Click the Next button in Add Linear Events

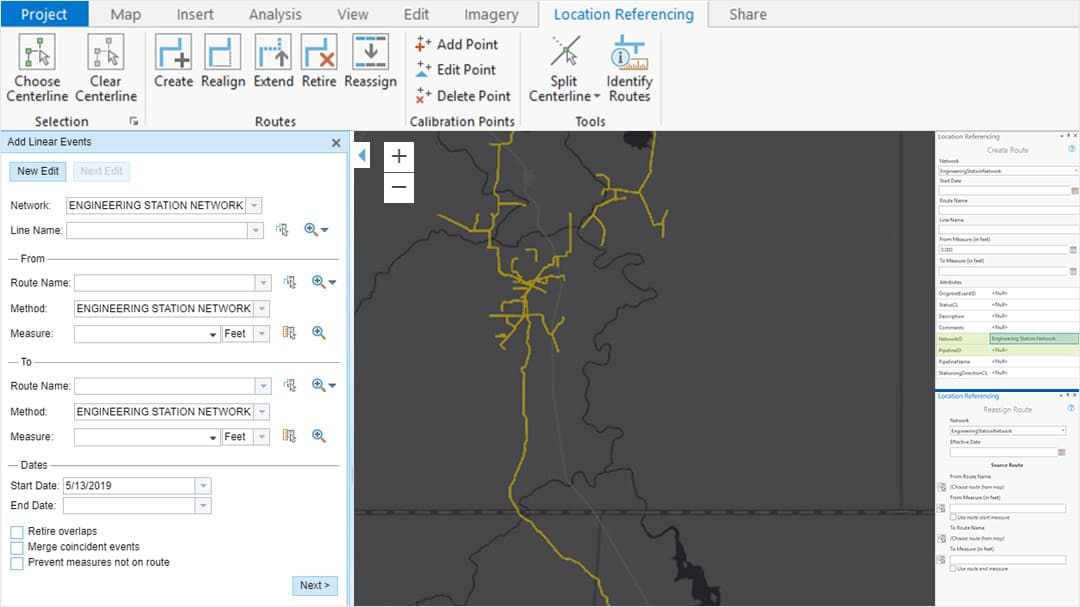[314, 585]
